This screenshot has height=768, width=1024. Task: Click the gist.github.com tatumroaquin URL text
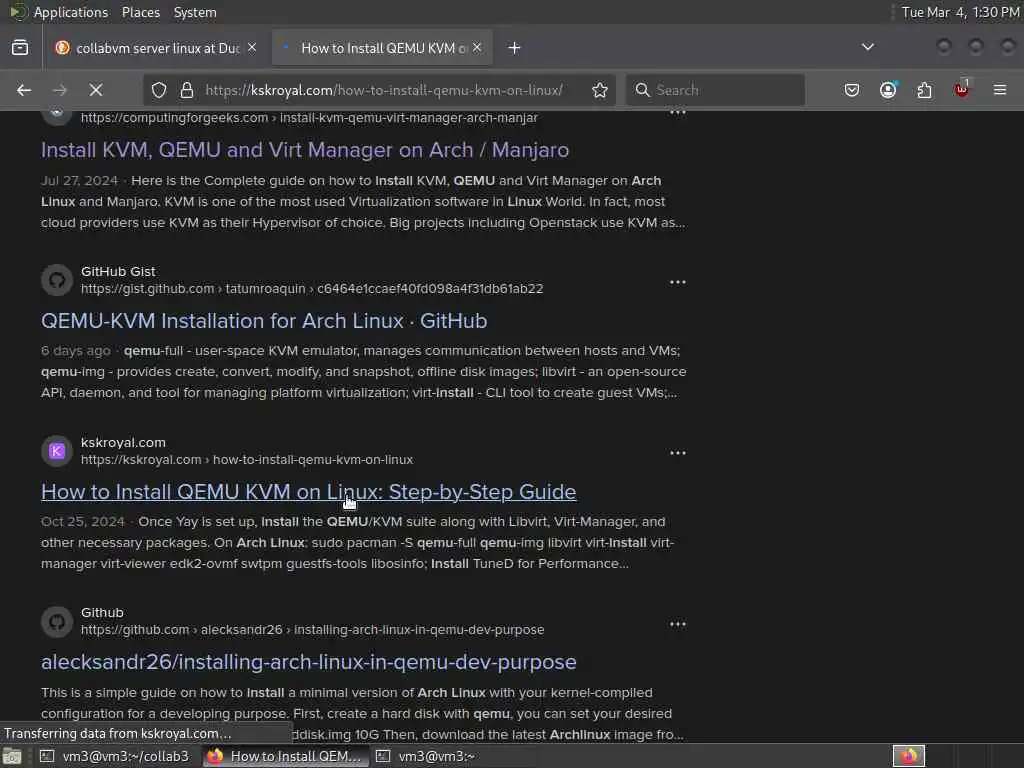point(312,289)
